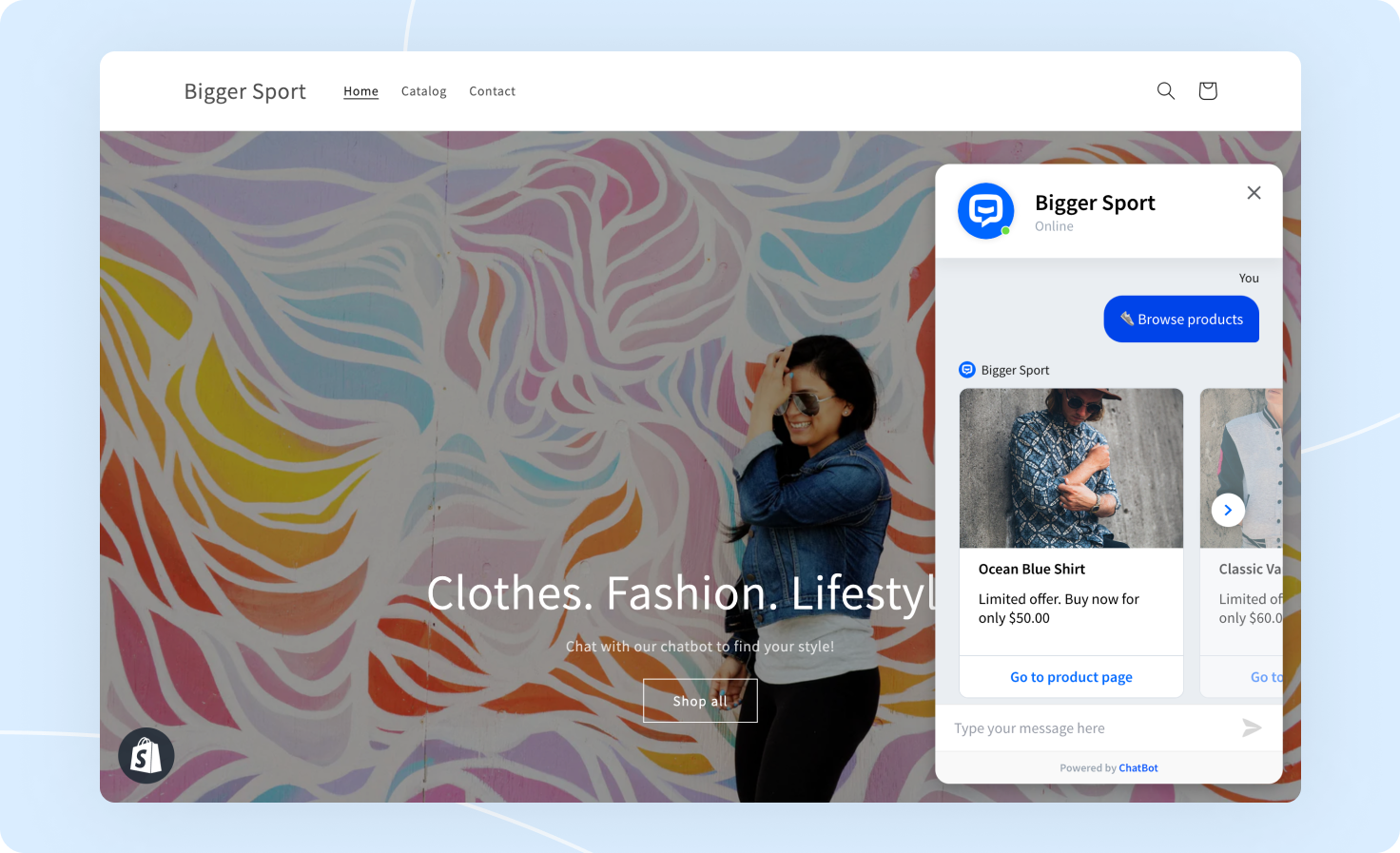Go to the Home navigation item
The width and height of the screenshot is (1400, 853).
(360, 90)
